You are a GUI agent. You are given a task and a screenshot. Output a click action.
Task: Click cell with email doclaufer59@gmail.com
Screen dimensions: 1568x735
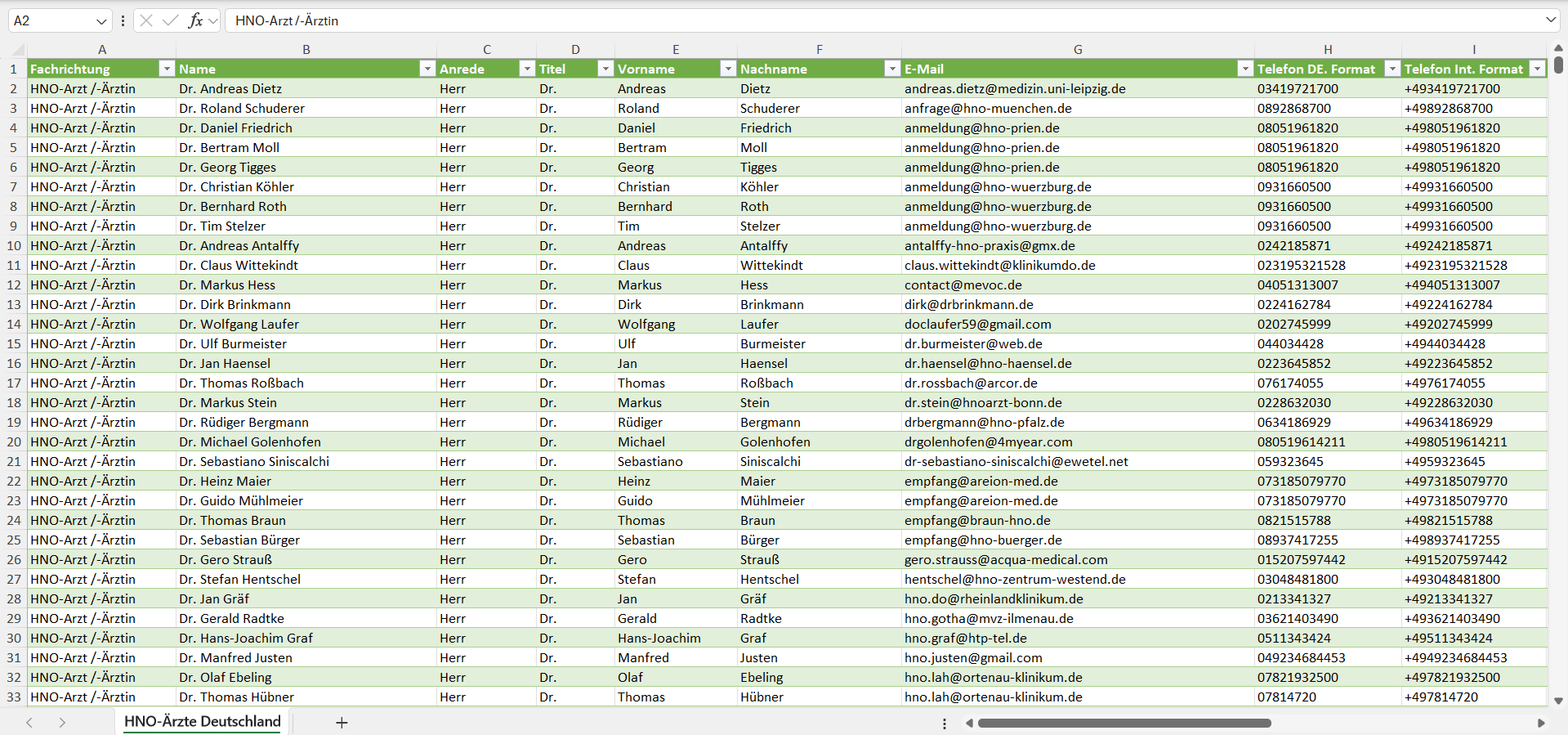point(977,324)
